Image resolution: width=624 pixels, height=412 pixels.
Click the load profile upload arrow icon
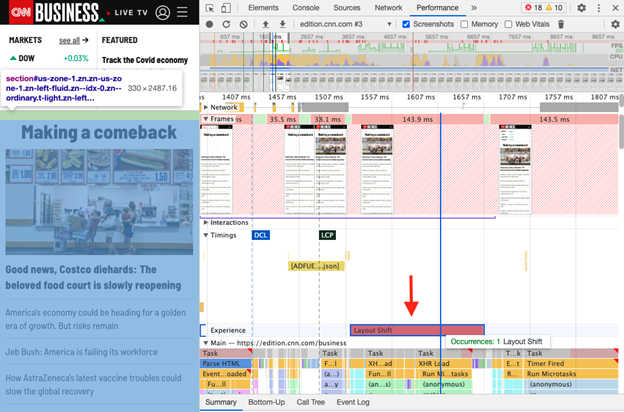266,24
